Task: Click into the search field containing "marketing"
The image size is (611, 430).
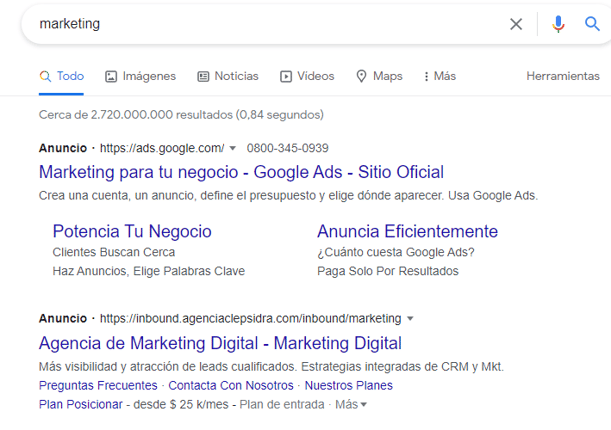Action: pos(260,24)
